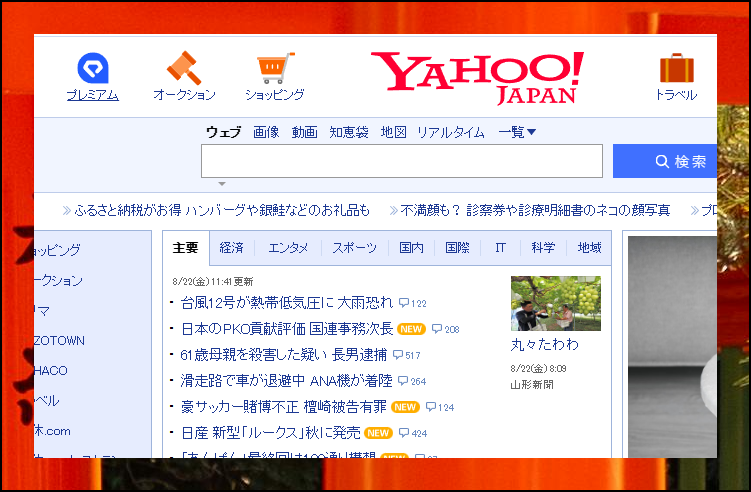Open sidebar オークション link
This screenshot has height=492, width=751.
point(58,280)
